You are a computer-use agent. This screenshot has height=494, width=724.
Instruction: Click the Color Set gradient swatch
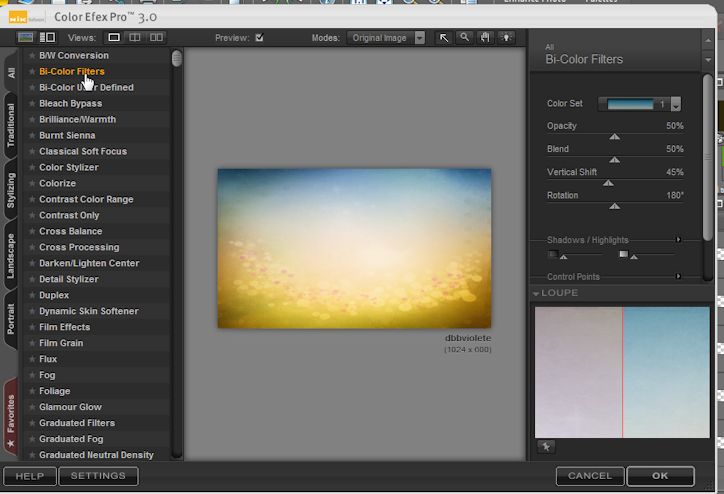630,104
